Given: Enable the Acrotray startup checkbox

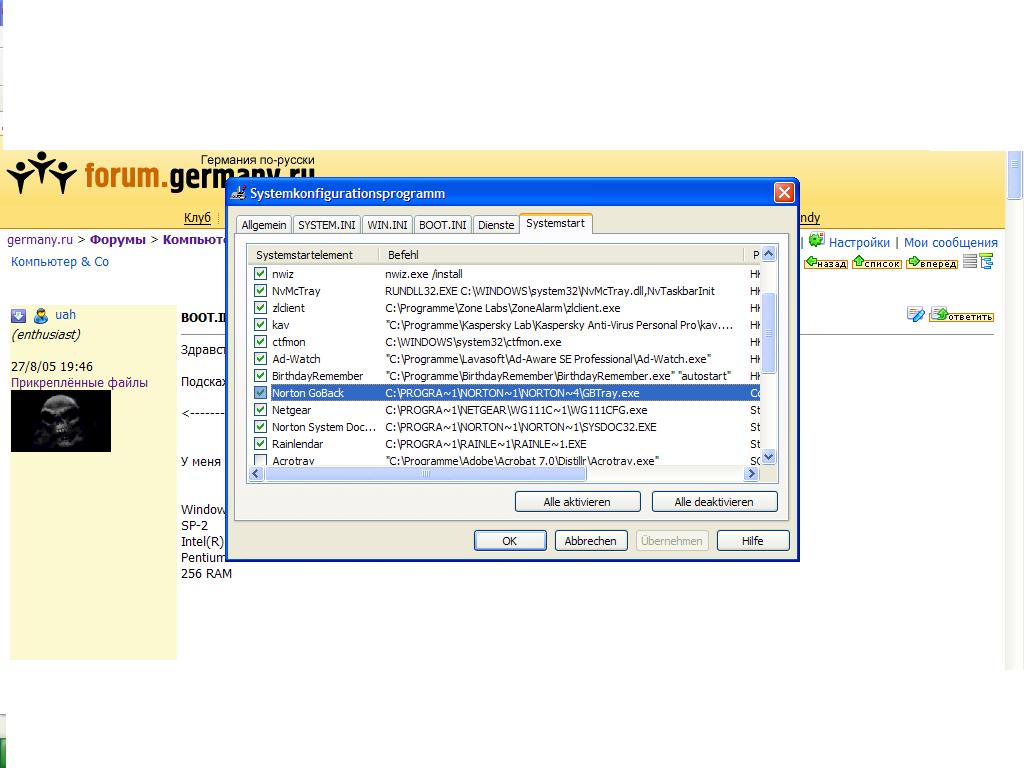Looking at the screenshot, I should coord(260,461).
